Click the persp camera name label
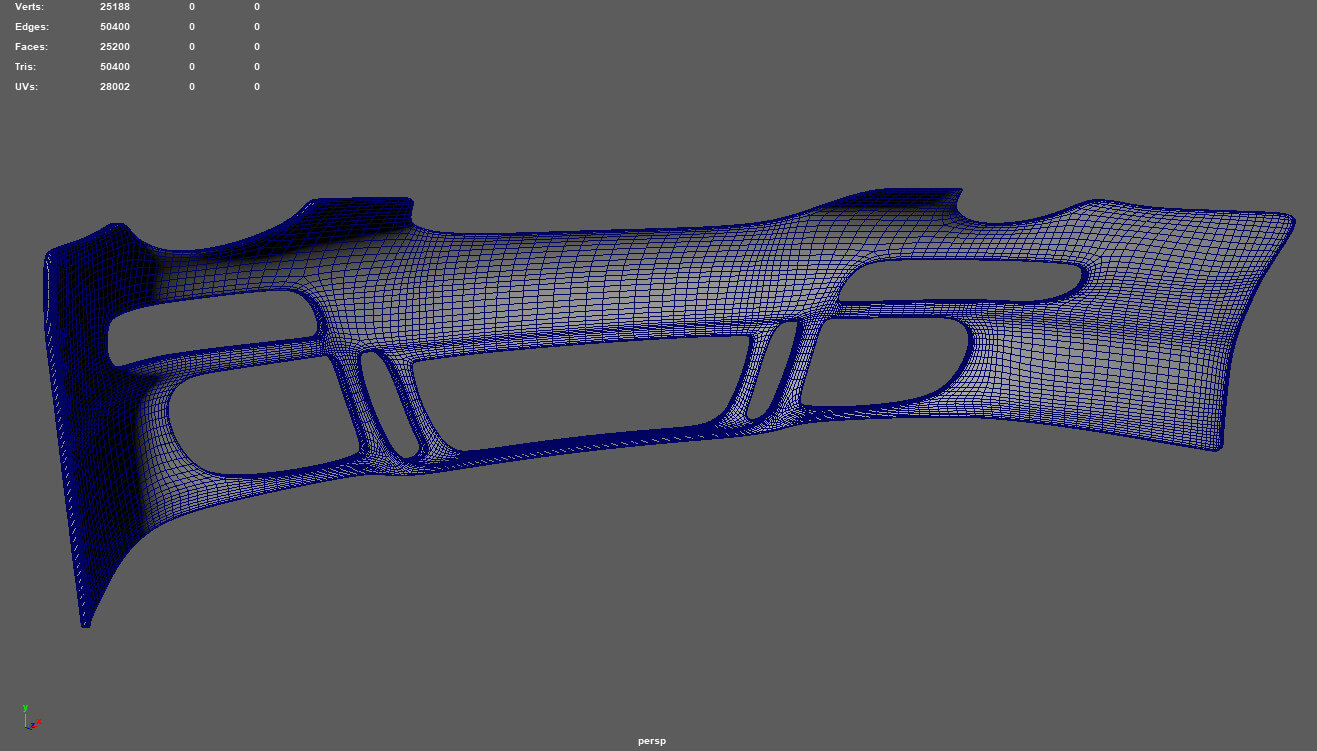1317x751 pixels. [652, 741]
